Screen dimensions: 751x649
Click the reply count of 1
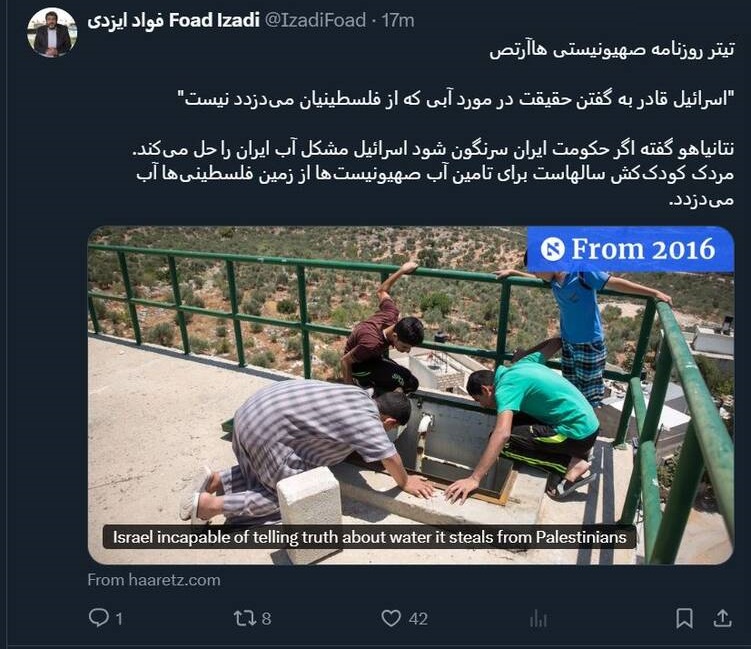click(119, 619)
